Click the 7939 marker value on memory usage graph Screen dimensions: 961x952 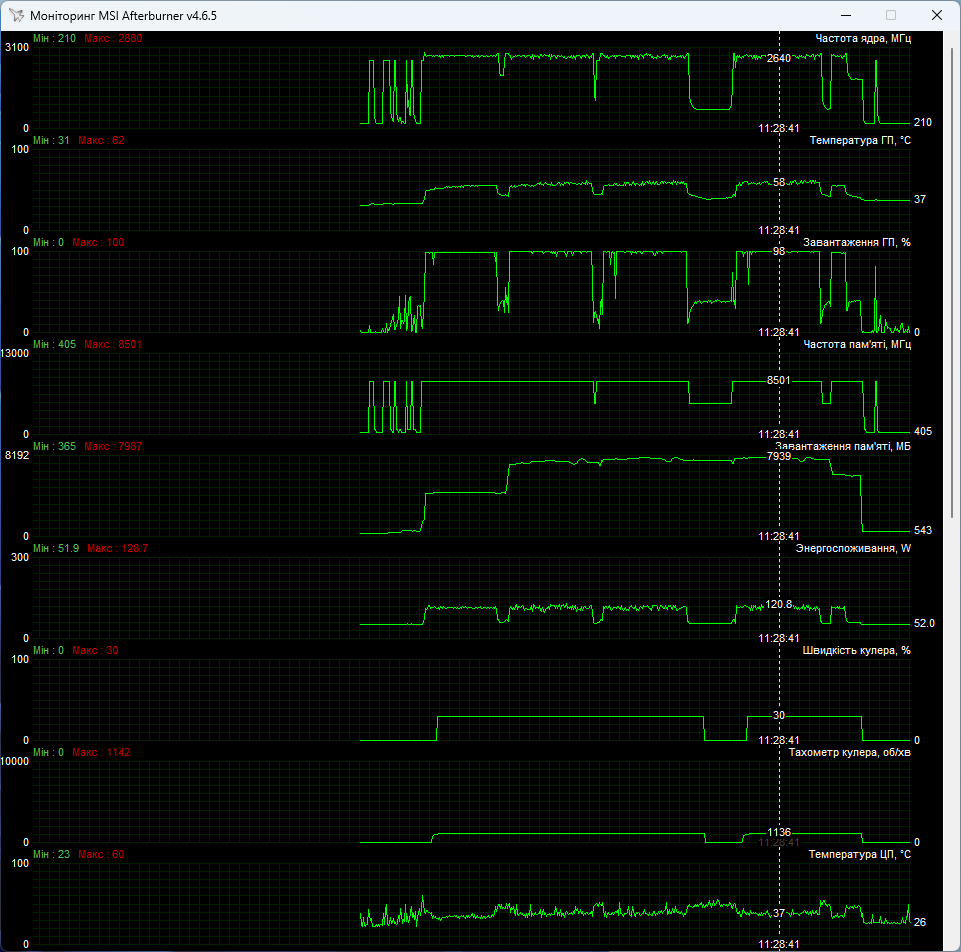pyautogui.click(x=778, y=456)
